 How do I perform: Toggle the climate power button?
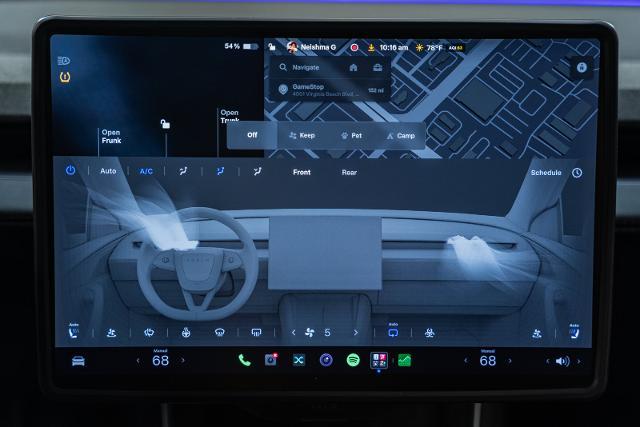point(70,171)
